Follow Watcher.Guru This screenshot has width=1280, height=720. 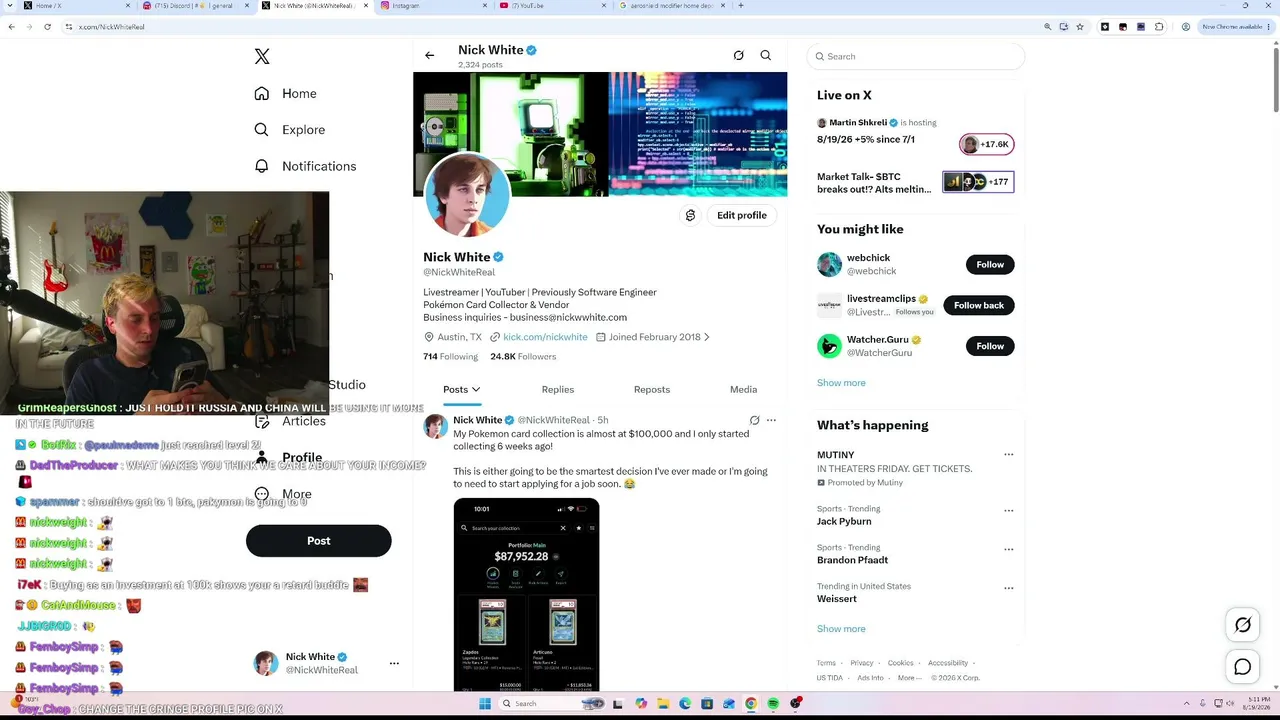tap(990, 346)
